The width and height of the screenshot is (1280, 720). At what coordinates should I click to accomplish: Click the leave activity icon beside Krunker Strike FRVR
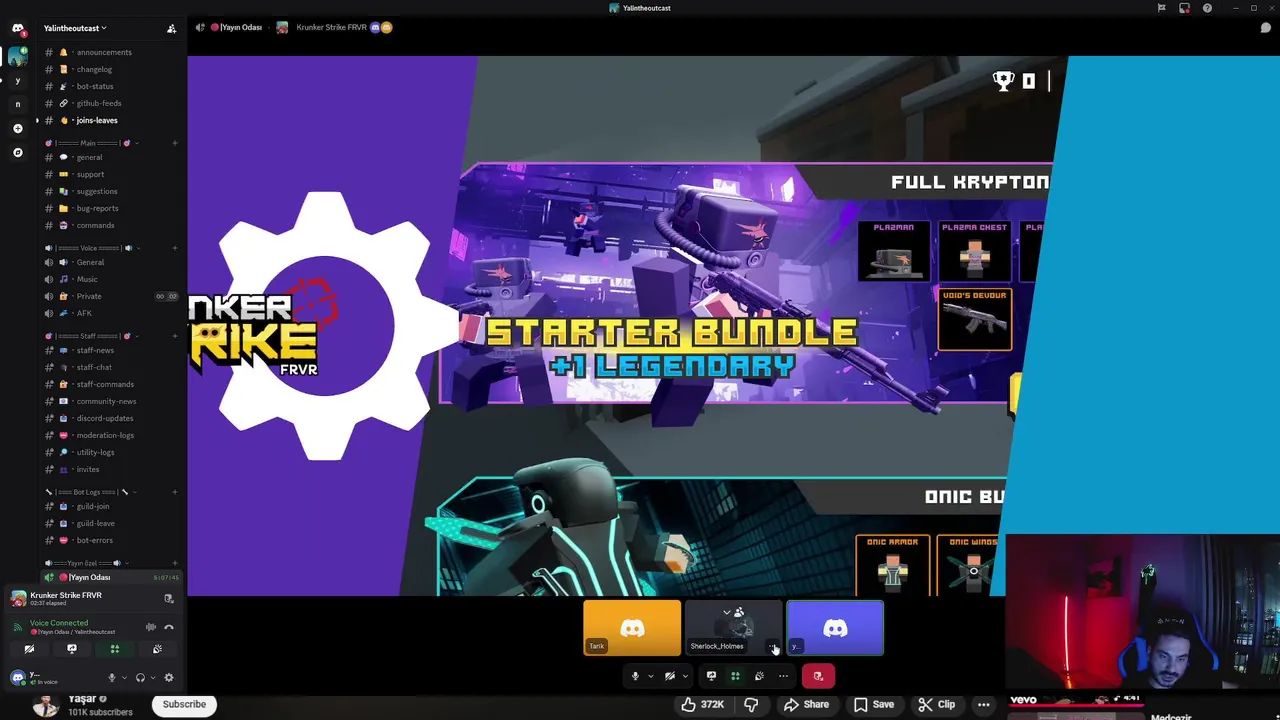[x=169, y=598]
